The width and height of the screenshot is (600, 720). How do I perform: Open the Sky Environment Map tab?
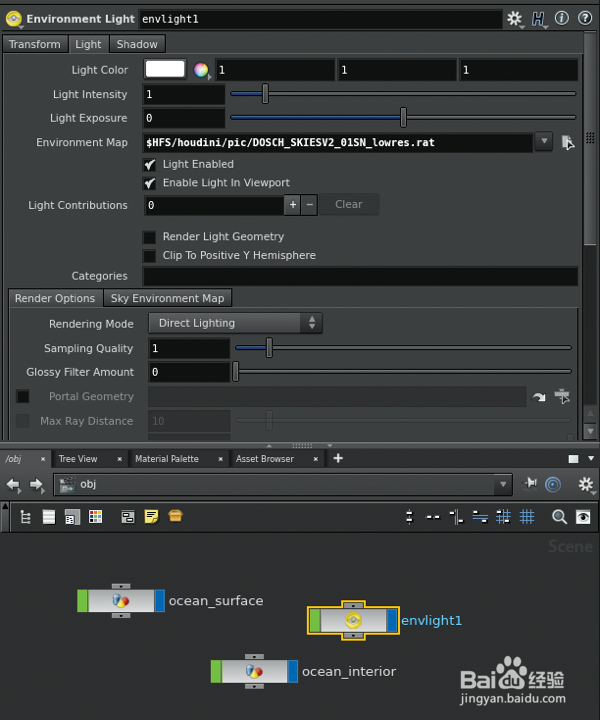(167, 298)
